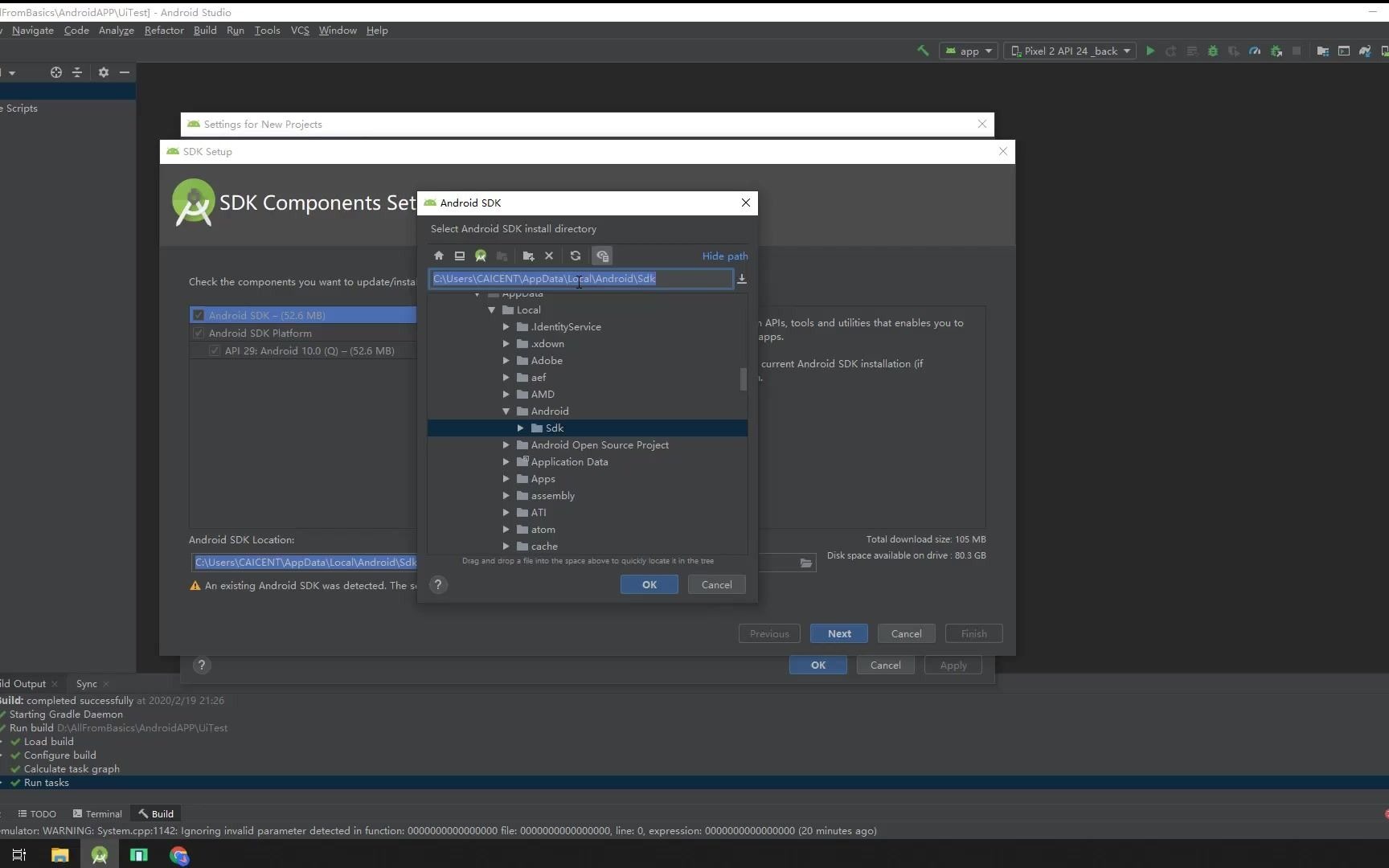
Task: Select the cache folder in tree
Action: [x=544, y=547]
